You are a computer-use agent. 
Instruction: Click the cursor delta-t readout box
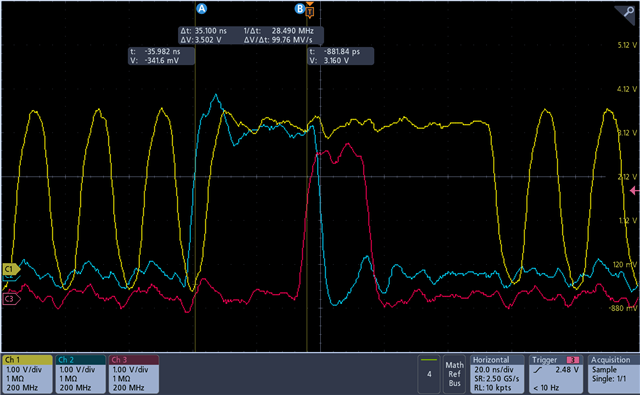(x=251, y=36)
